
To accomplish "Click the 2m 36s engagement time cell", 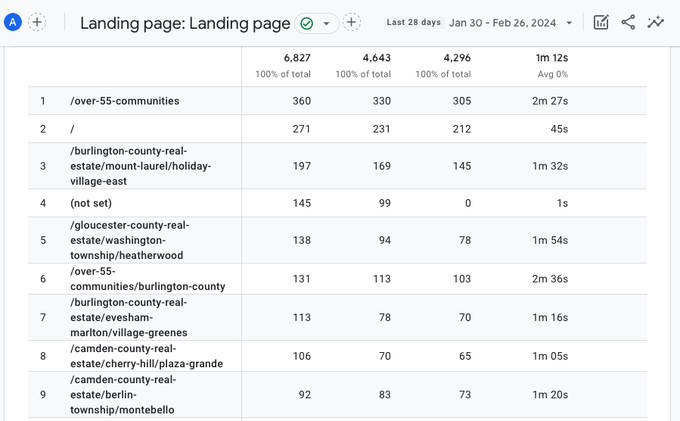I will [550, 279].
